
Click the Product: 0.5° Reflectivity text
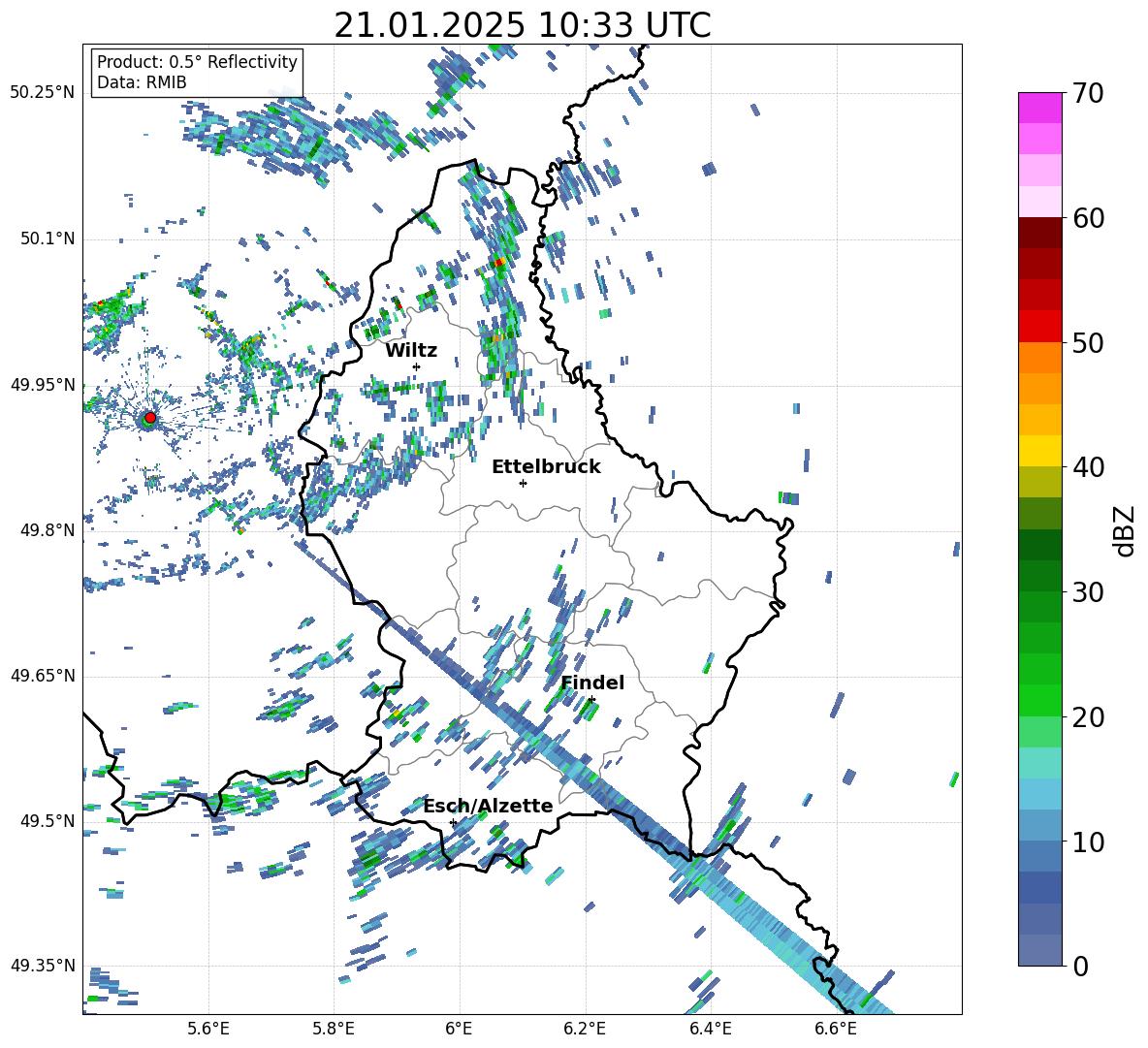pos(197,62)
